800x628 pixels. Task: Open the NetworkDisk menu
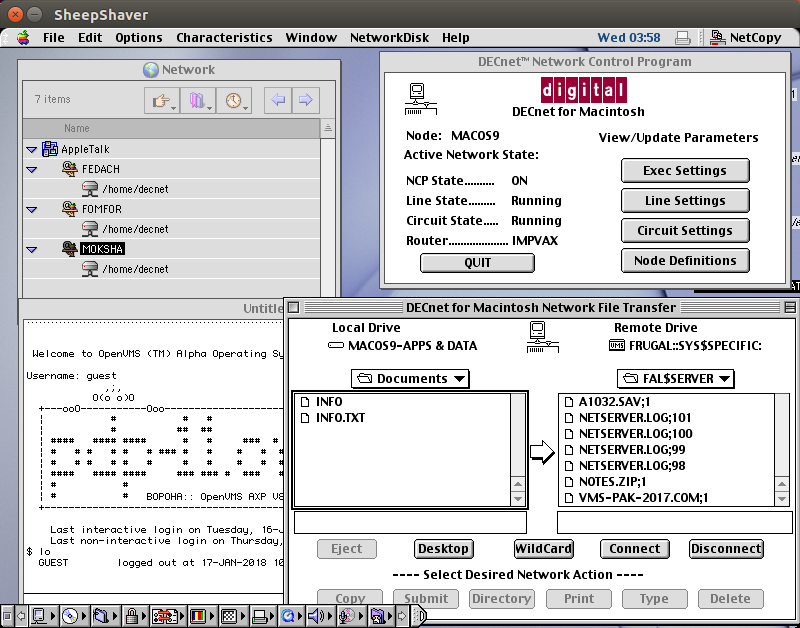pyautogui.click(x=389, y=37)
